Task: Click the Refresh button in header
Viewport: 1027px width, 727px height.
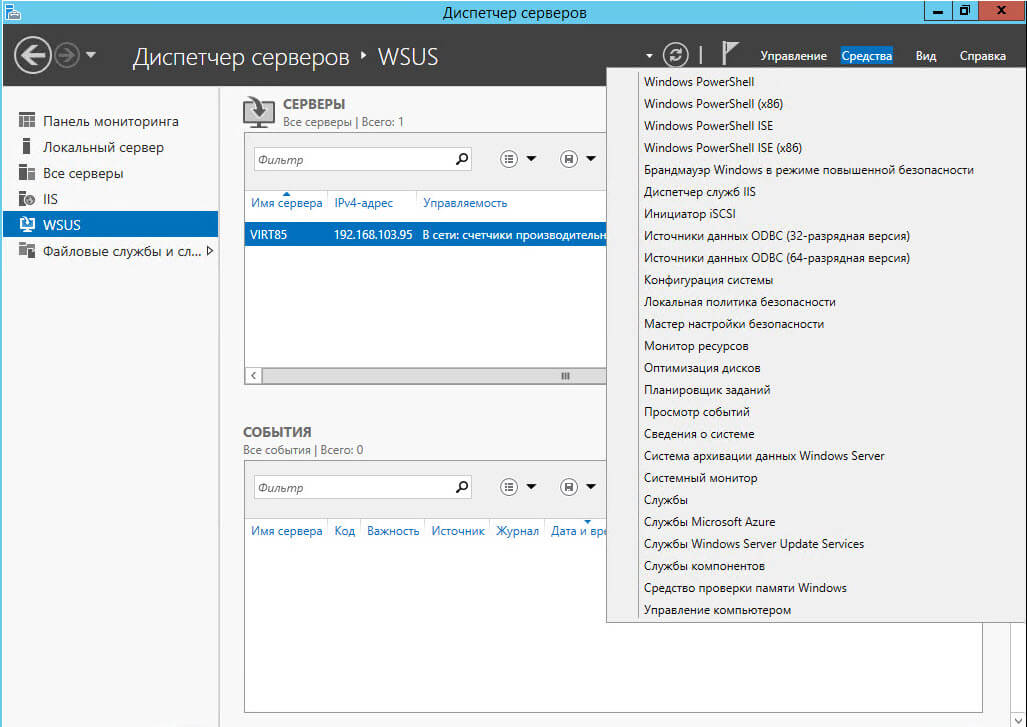Action: click(675, 55)
